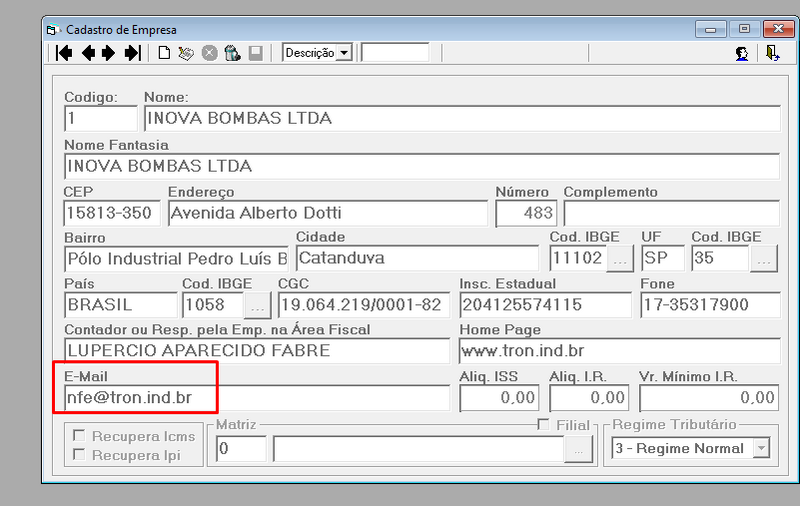Viewport: 800px width, 506px height.
Task: Open UF Cod. IBGE lookup button
Action: click(x=764, y=259)
